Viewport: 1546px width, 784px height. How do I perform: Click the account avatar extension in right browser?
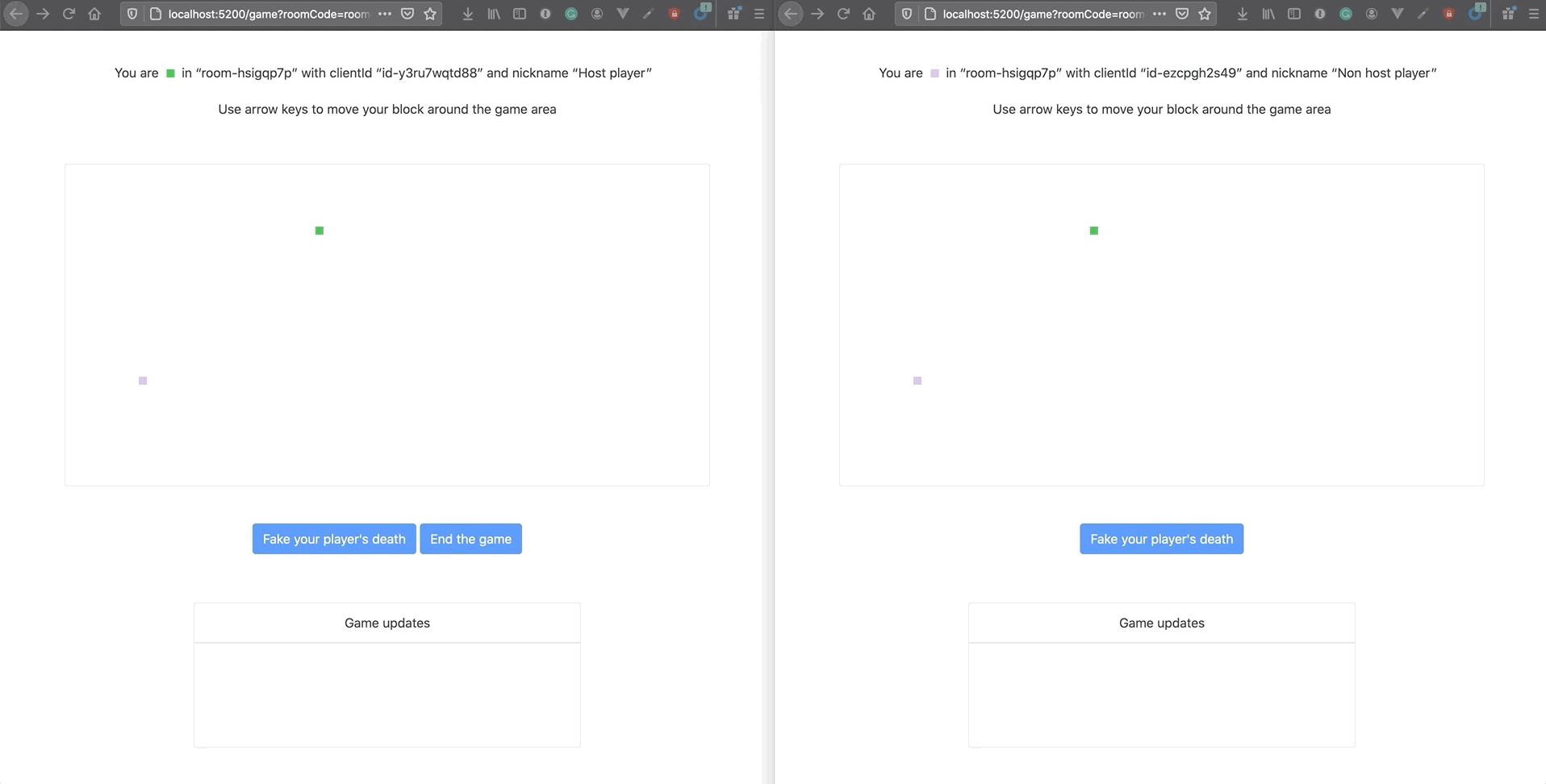point(1372,14)
